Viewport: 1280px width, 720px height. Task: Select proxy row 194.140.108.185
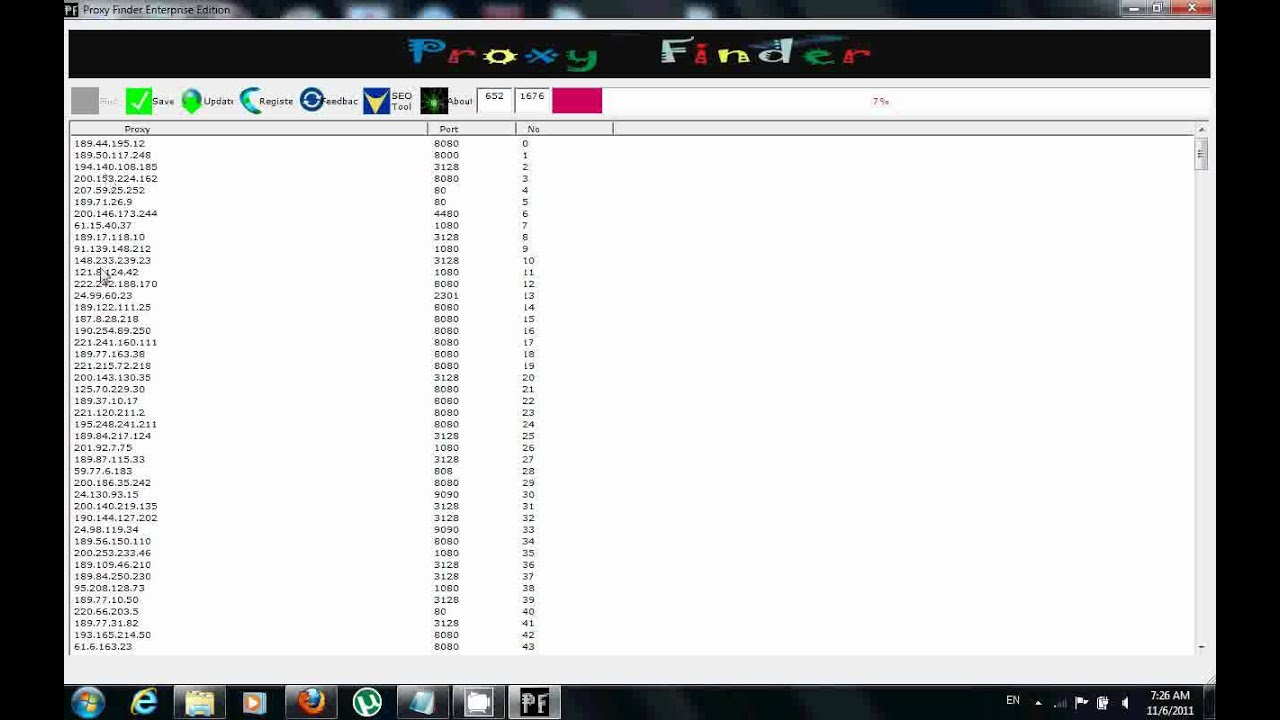click(x=115, y=167)
